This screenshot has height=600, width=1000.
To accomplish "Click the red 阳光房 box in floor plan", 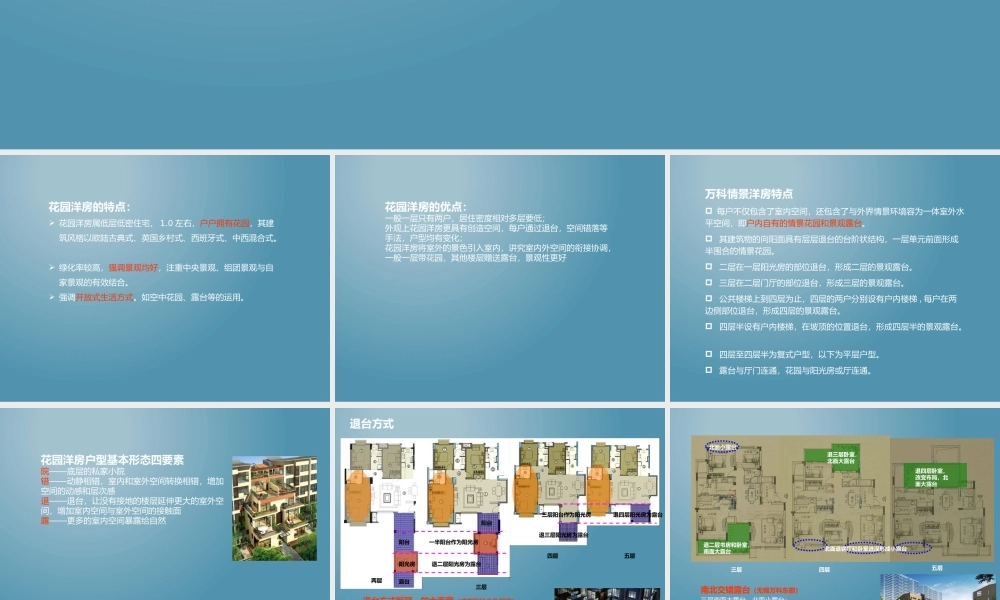I will point(406,564).
